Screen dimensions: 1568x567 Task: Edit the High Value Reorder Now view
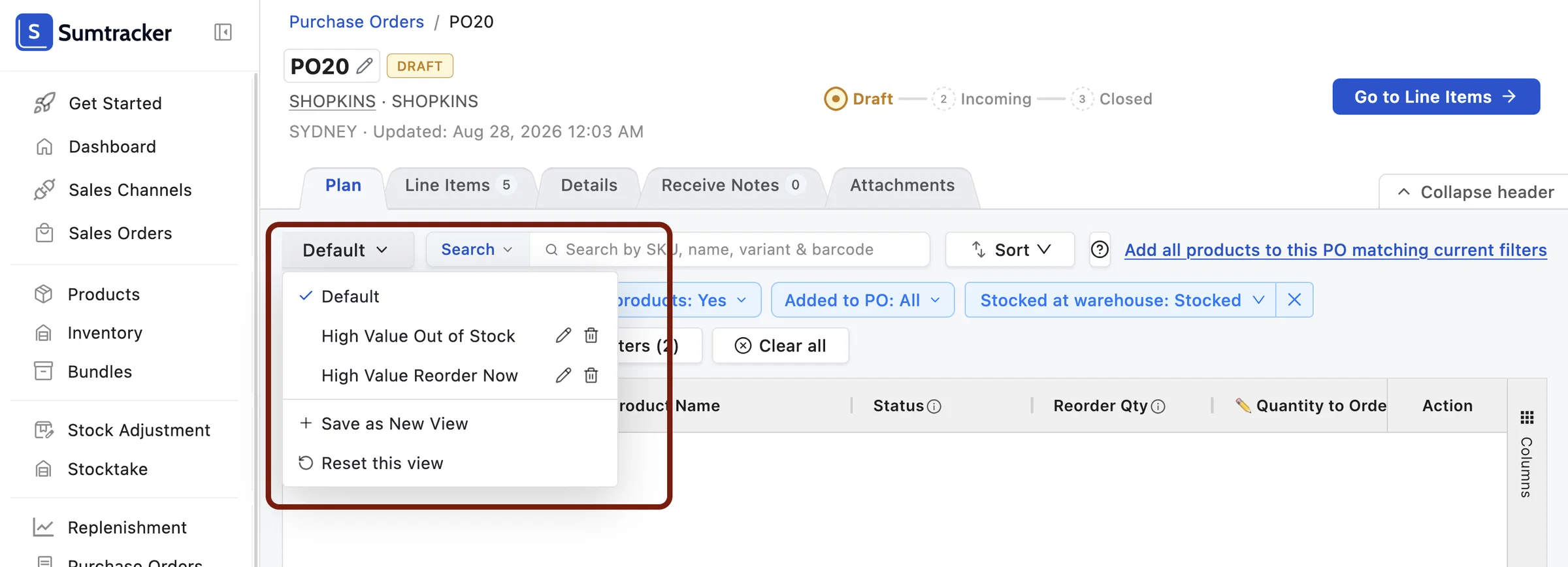pyautogui.click(x=563, y=376)
